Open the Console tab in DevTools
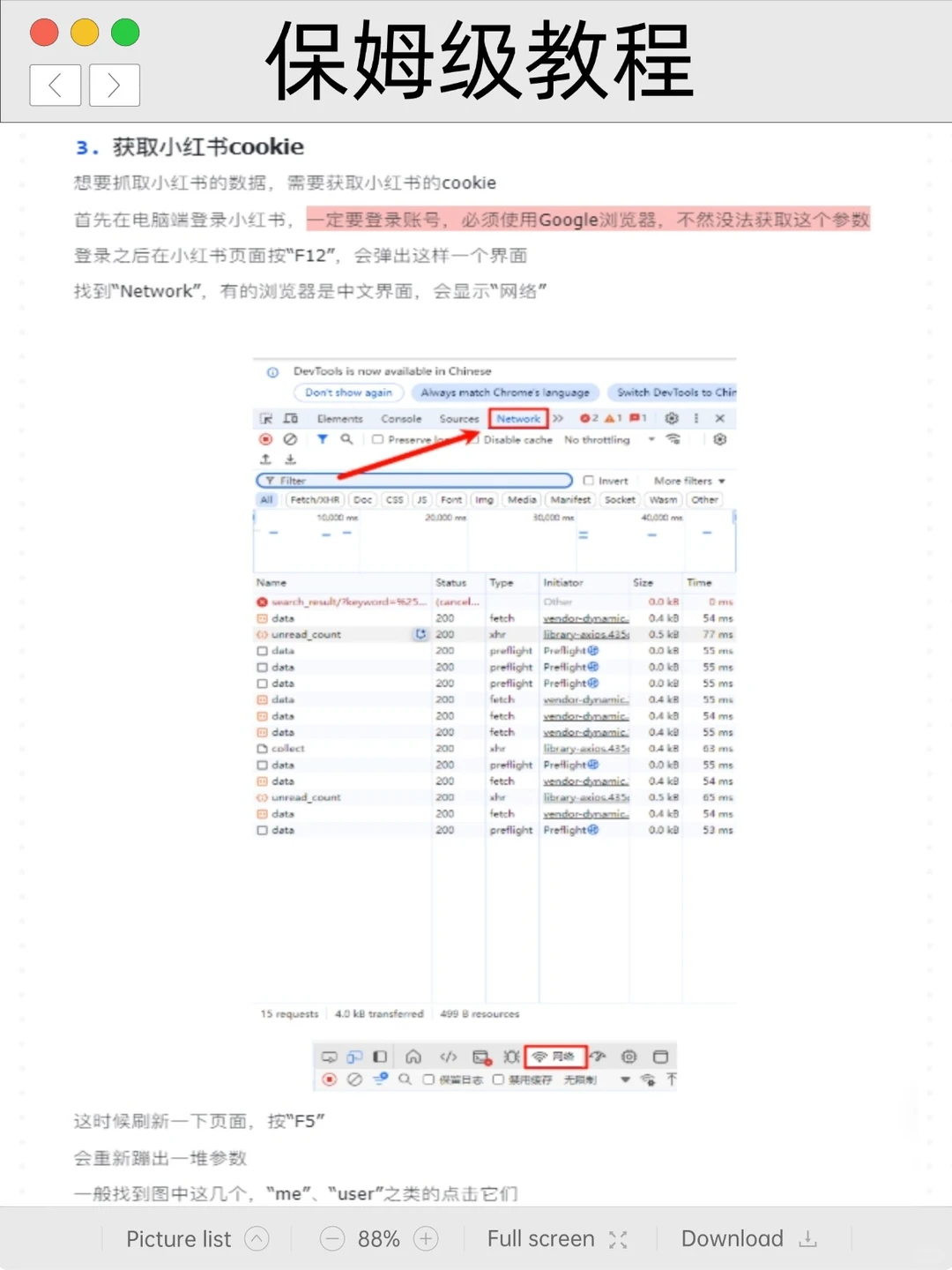This screenshot has height=1270, width=952. click(401, 419)
